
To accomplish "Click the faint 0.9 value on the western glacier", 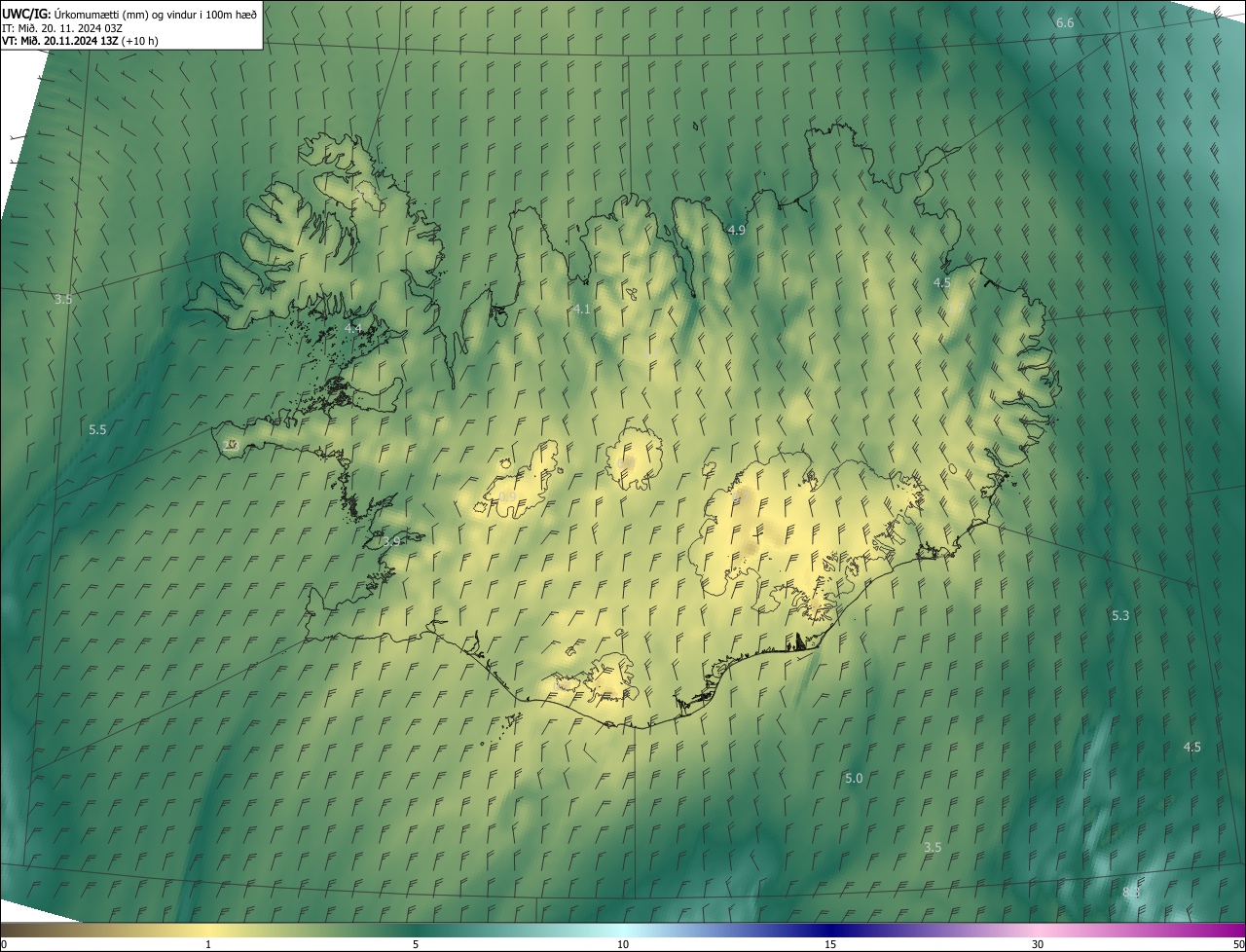I will click(x=508, y=496).
